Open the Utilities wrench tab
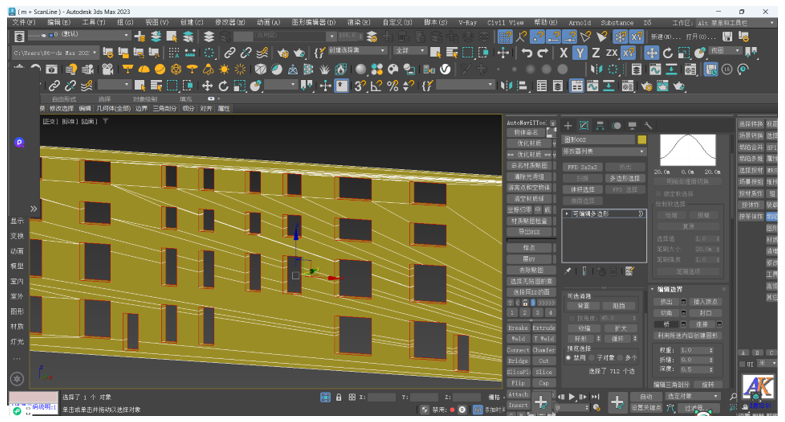The width and height of the screenshot is (785, 422). [649, 126]
